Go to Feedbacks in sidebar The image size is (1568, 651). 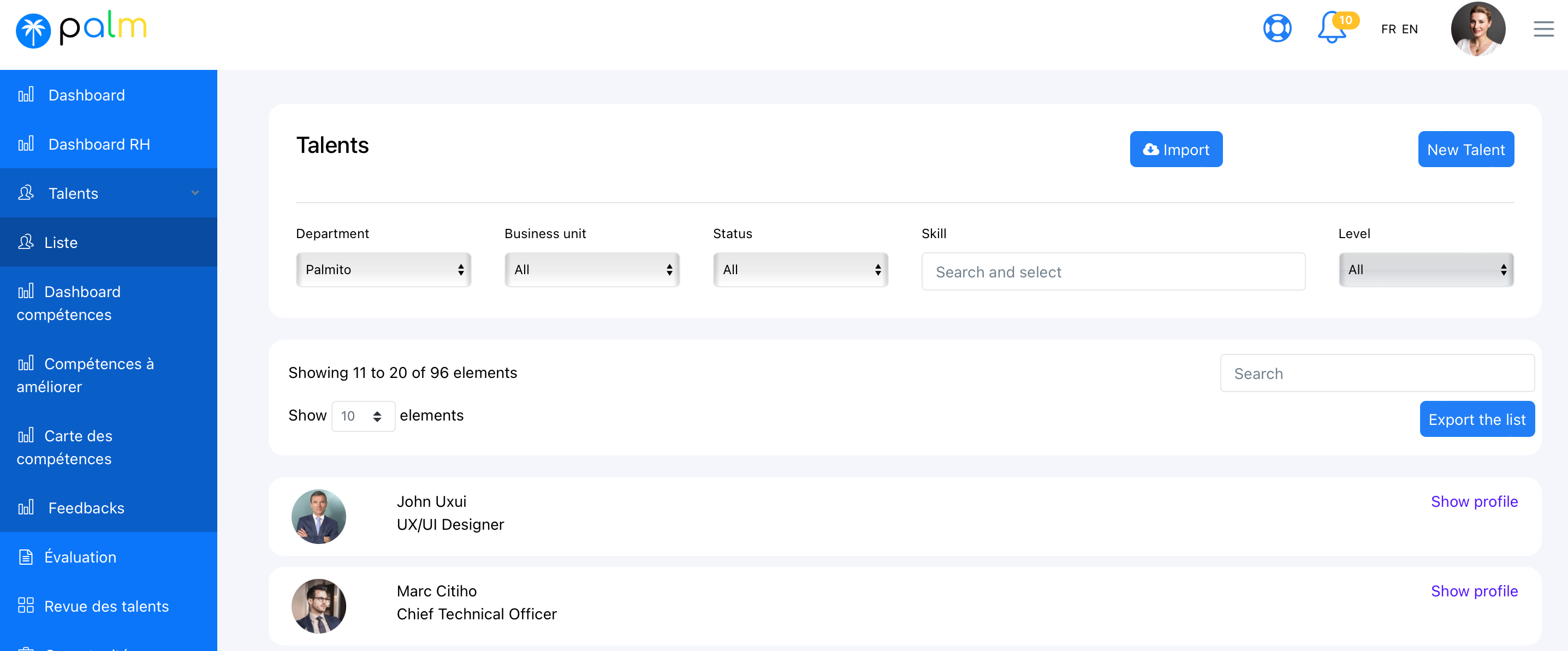point(86,507)
